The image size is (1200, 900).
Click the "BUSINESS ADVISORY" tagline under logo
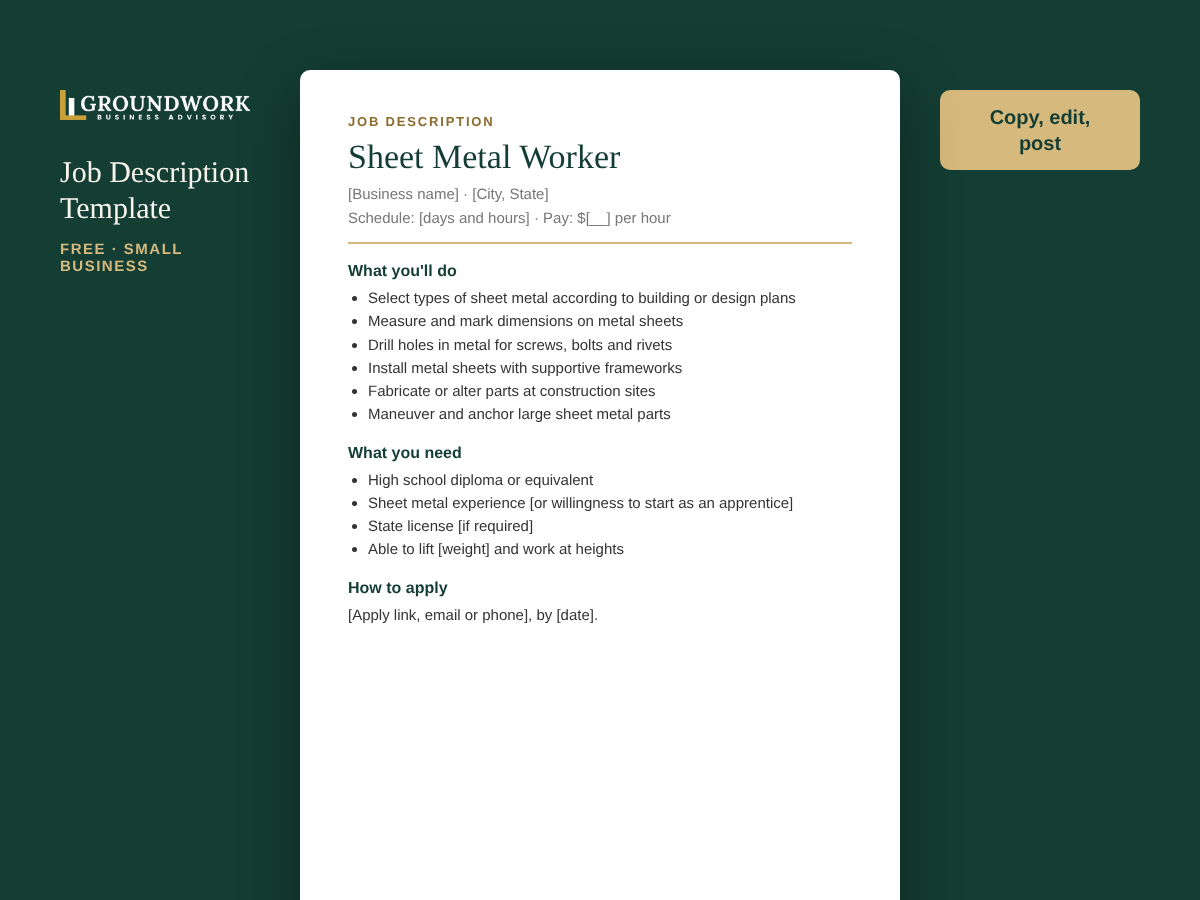click(166, 118)
